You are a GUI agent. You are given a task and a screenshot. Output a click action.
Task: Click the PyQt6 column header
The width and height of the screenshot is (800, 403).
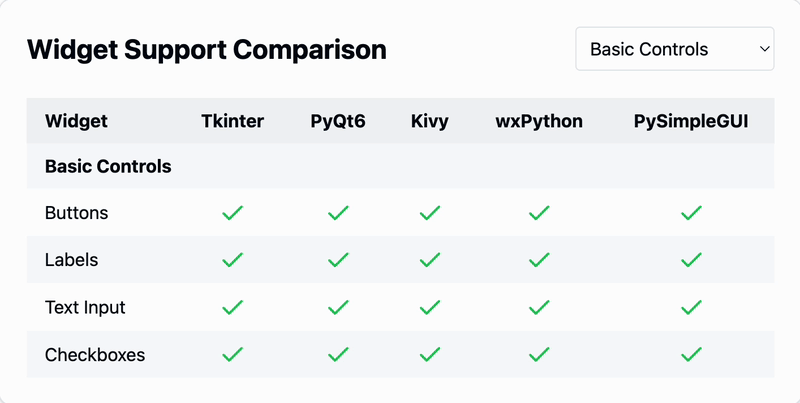click(338, 122)
